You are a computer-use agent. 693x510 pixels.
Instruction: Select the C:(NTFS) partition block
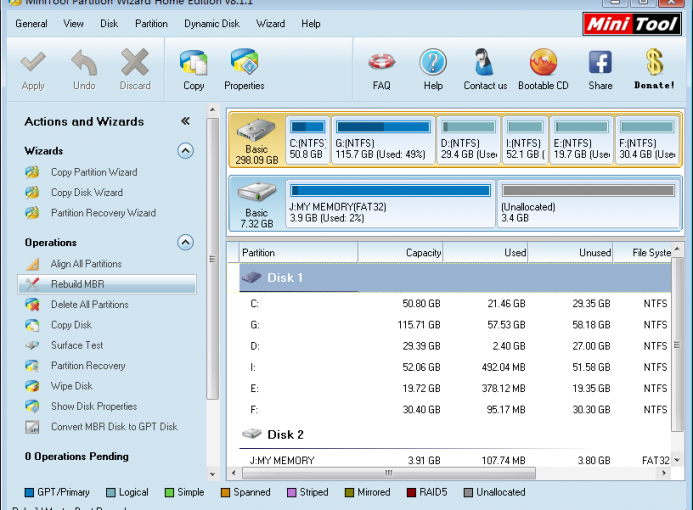(x=308, y=140)
